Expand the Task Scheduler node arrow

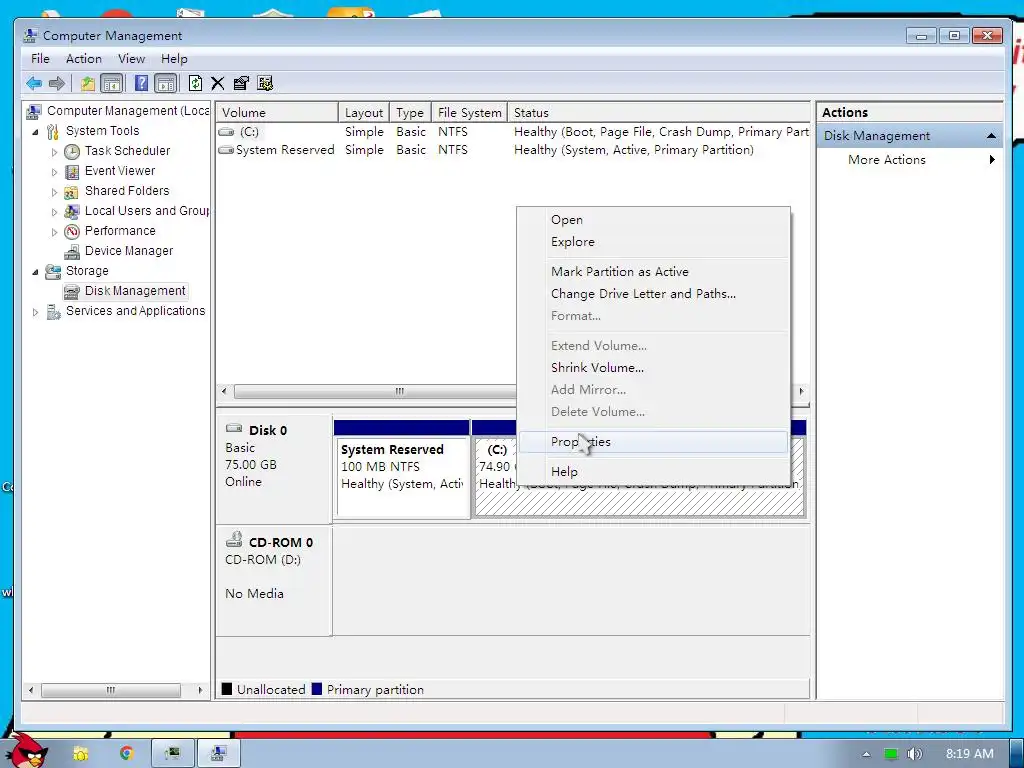(x=54, y=152)
